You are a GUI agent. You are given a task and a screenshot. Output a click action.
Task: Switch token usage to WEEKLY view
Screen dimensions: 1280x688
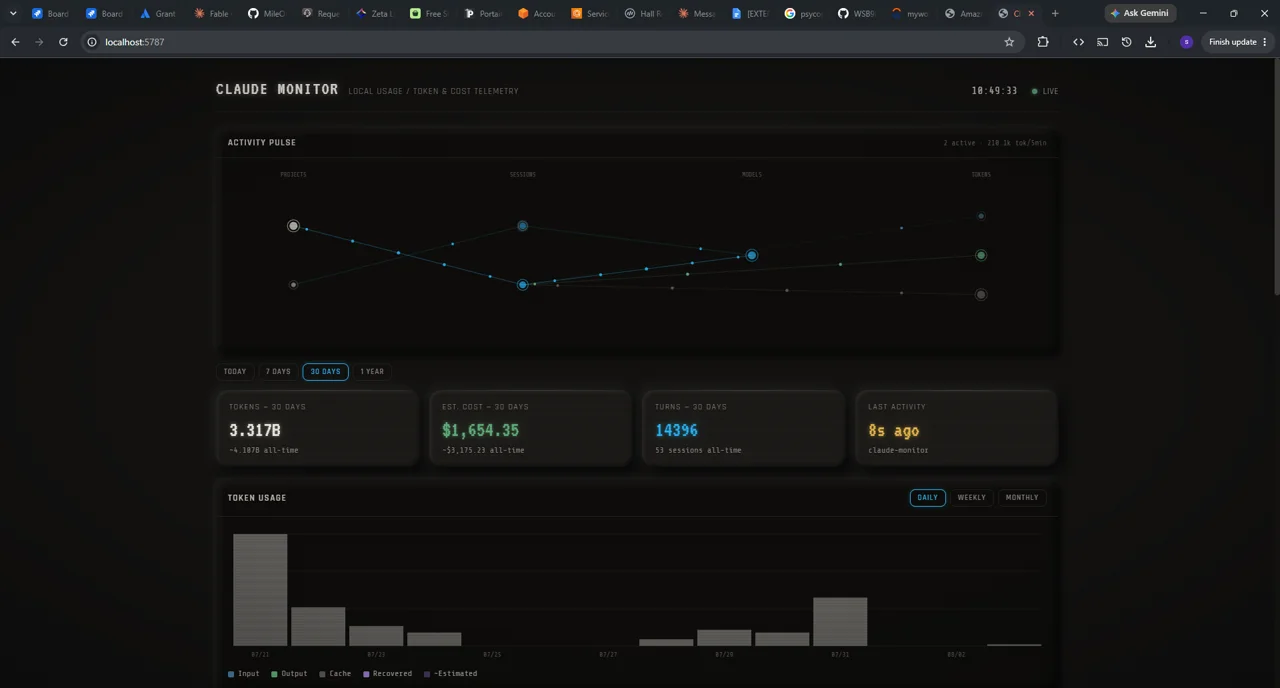pos(972,497)
